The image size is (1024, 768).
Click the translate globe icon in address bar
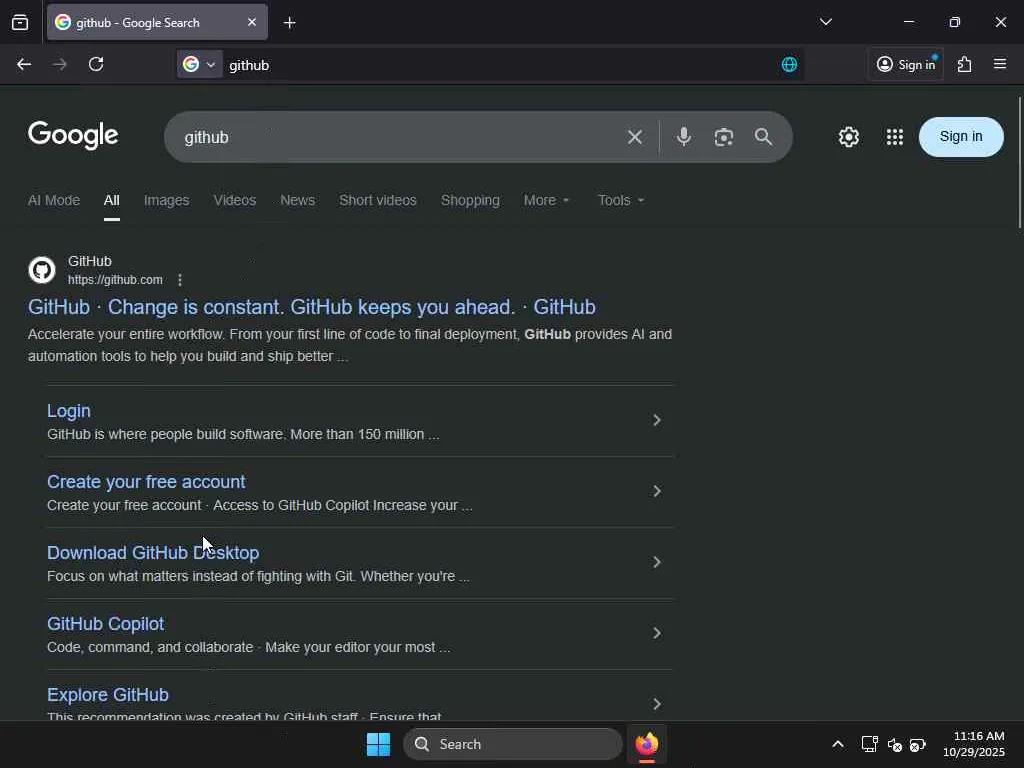point(789,64)
